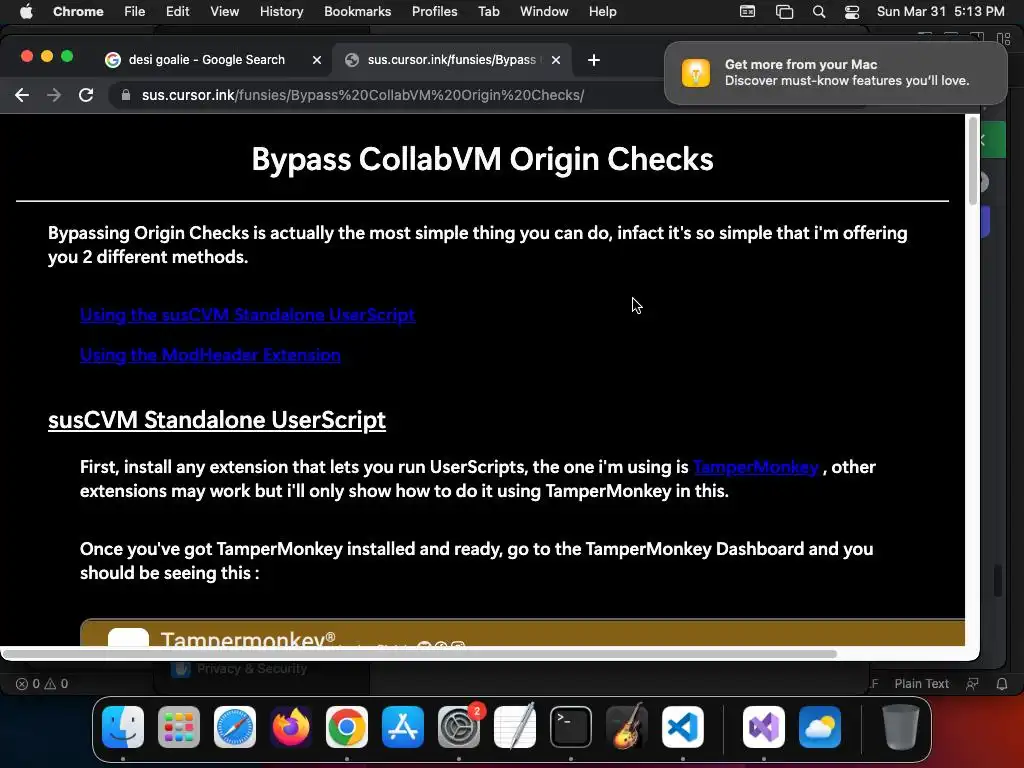The height and width of the screenshot is (768, 1024).
Task: Select Plain Text language mode in status bar
Action: point(921,684)
